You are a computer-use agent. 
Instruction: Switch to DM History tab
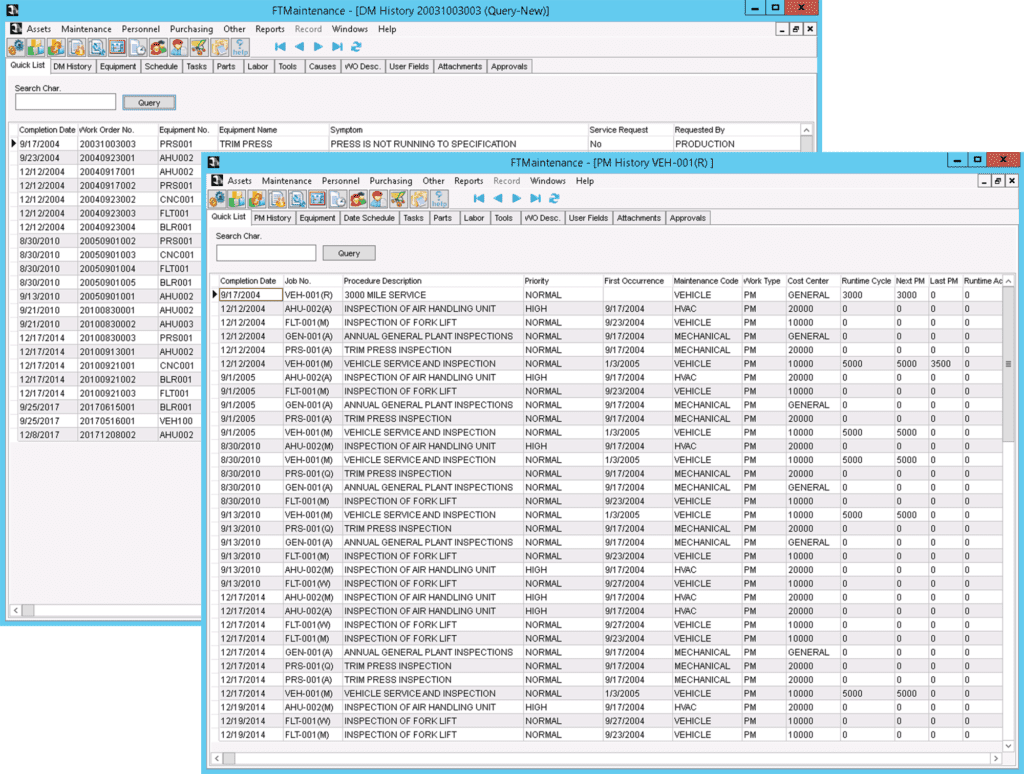(x=72, y=67)
